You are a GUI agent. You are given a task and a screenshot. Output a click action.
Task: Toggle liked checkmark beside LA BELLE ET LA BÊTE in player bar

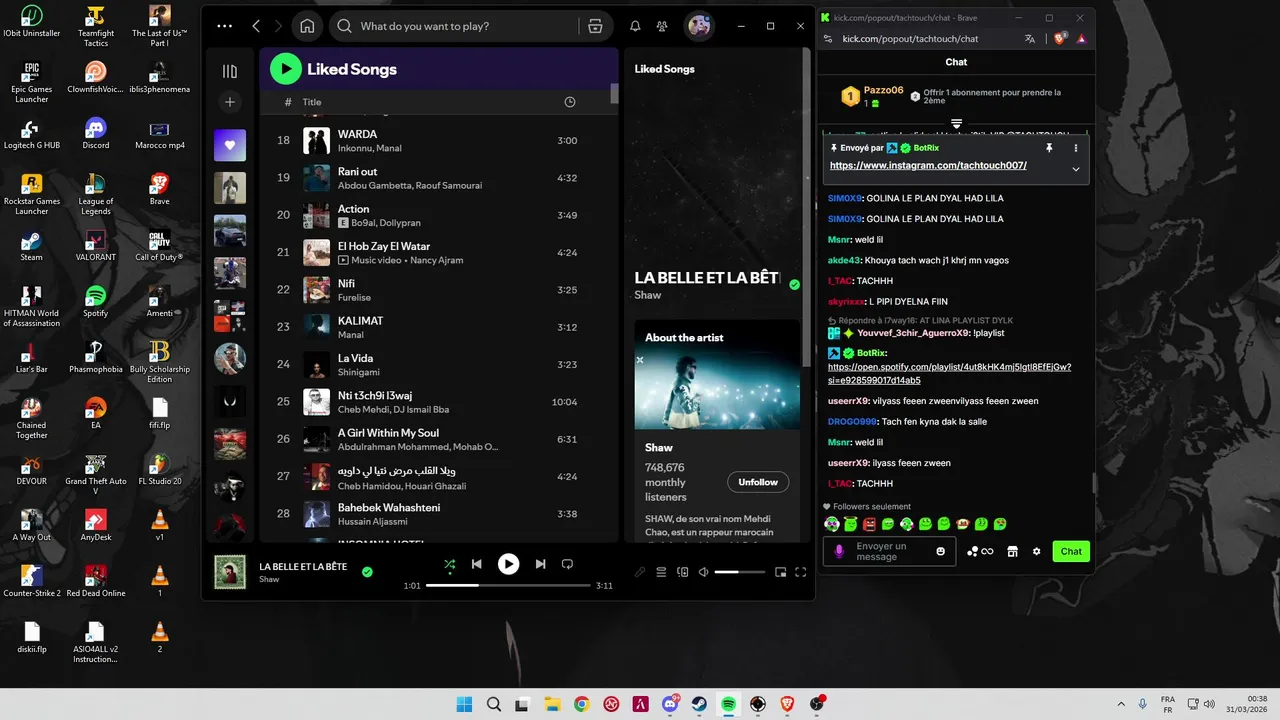[x=367, y=572]
